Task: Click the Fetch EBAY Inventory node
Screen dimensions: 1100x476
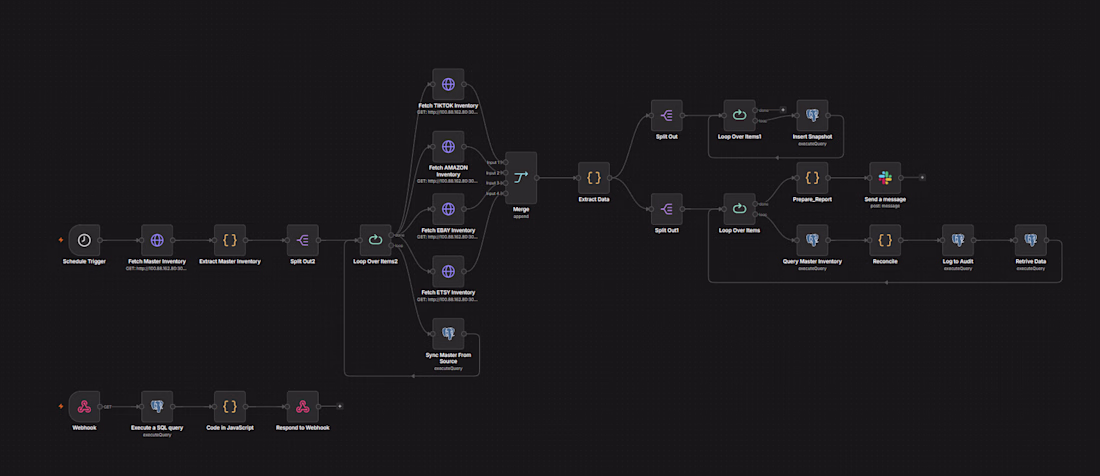Action: coord(448,209)
